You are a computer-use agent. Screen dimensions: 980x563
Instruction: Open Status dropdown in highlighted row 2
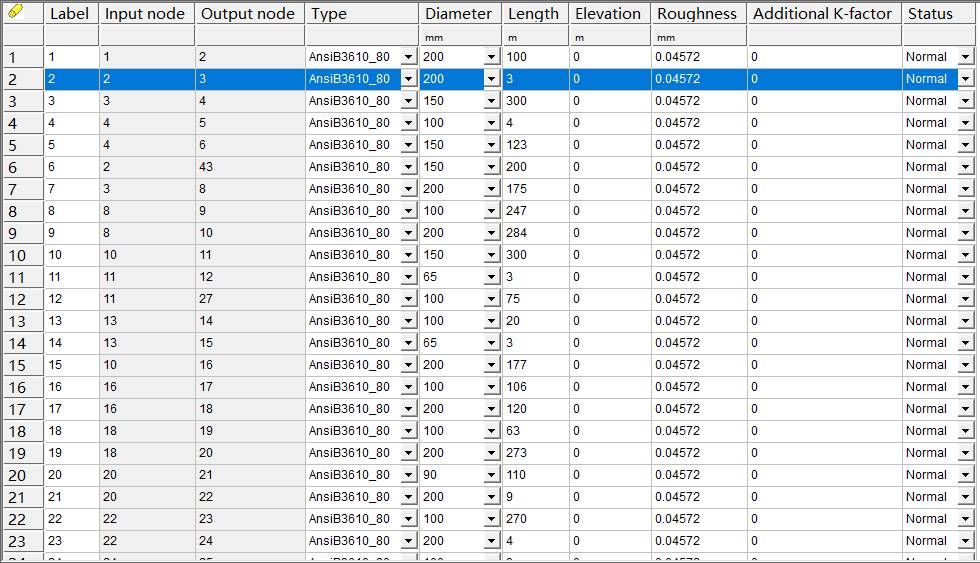click(x=965, y=79)
